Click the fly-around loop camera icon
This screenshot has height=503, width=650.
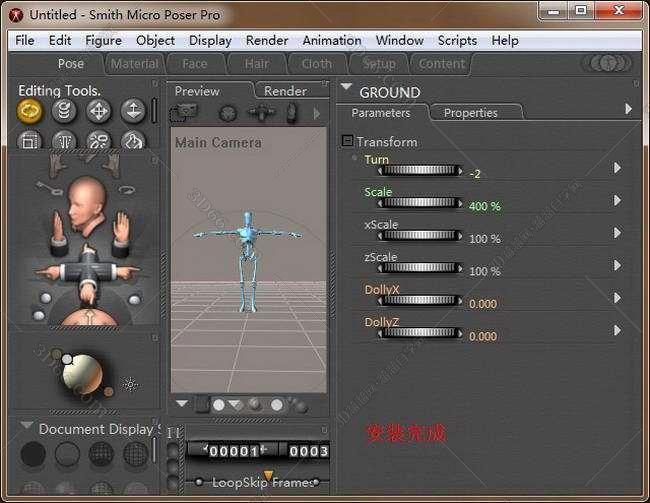(x=127, y=190)
